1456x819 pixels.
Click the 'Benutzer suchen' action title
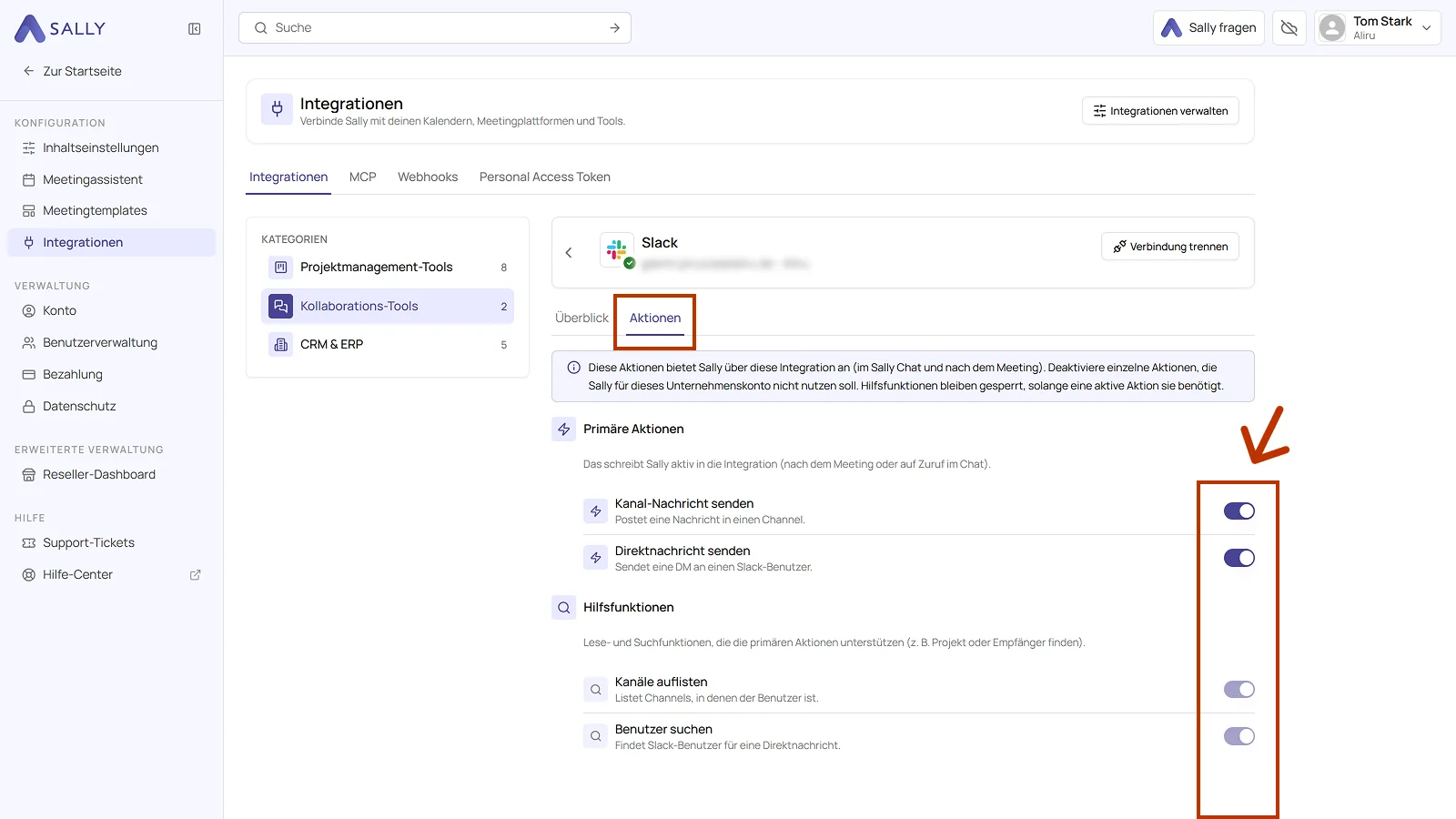coord(663,730)
